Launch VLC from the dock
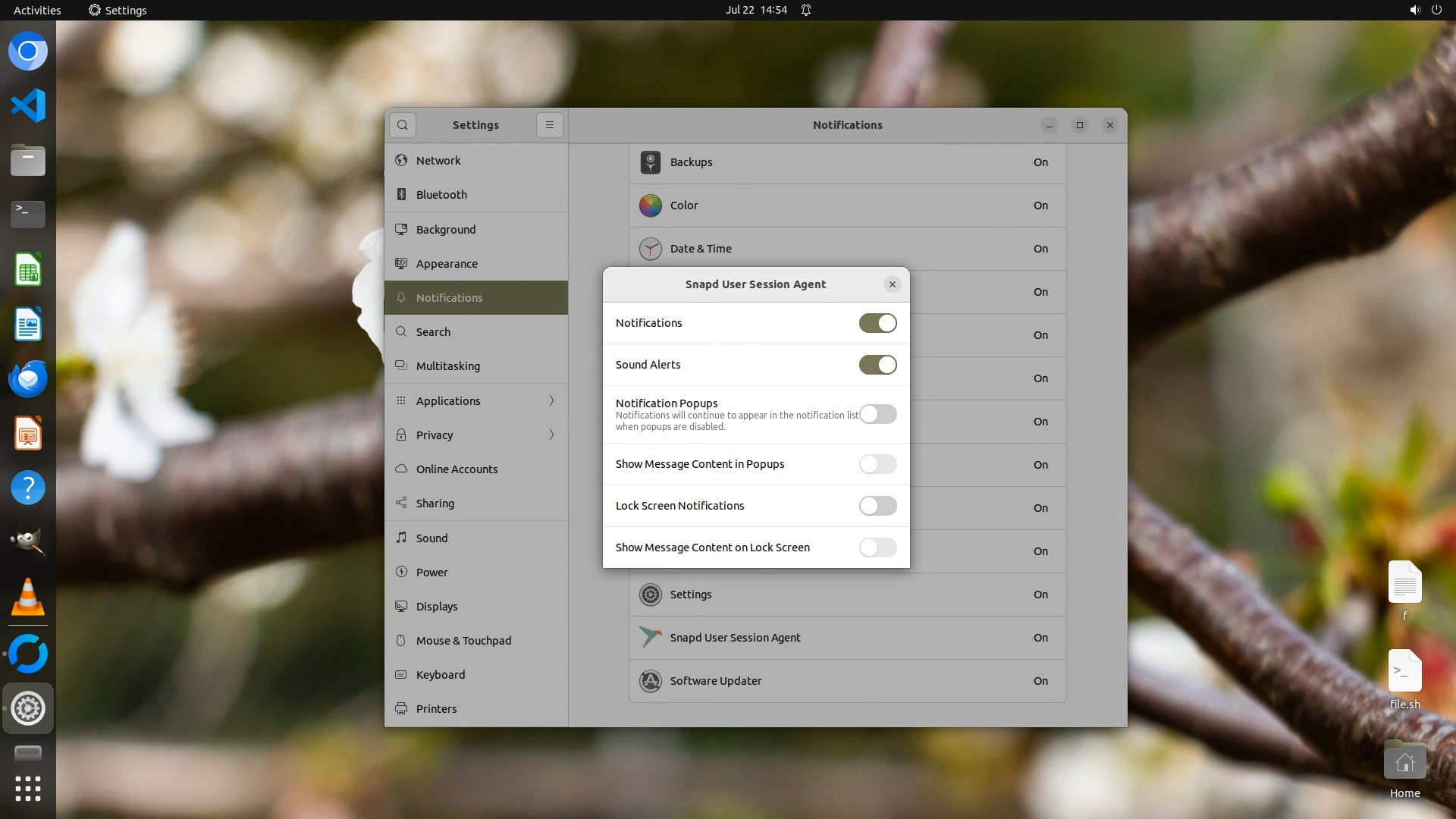Image resolution: width=1456 pixels, height=819 pixels. coord(28,598)
